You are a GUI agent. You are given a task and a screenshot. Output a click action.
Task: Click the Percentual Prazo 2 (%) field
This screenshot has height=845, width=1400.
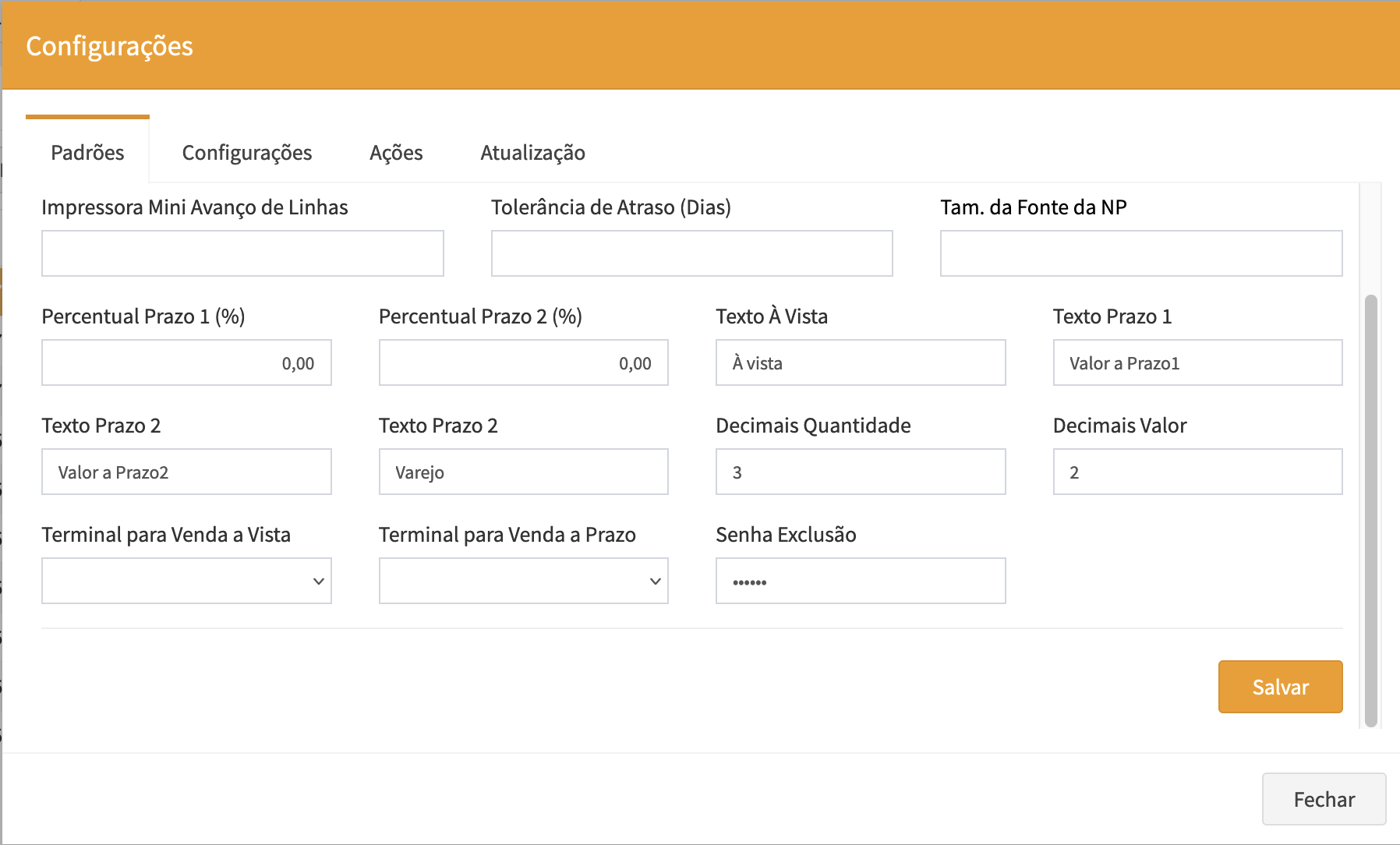523,362
